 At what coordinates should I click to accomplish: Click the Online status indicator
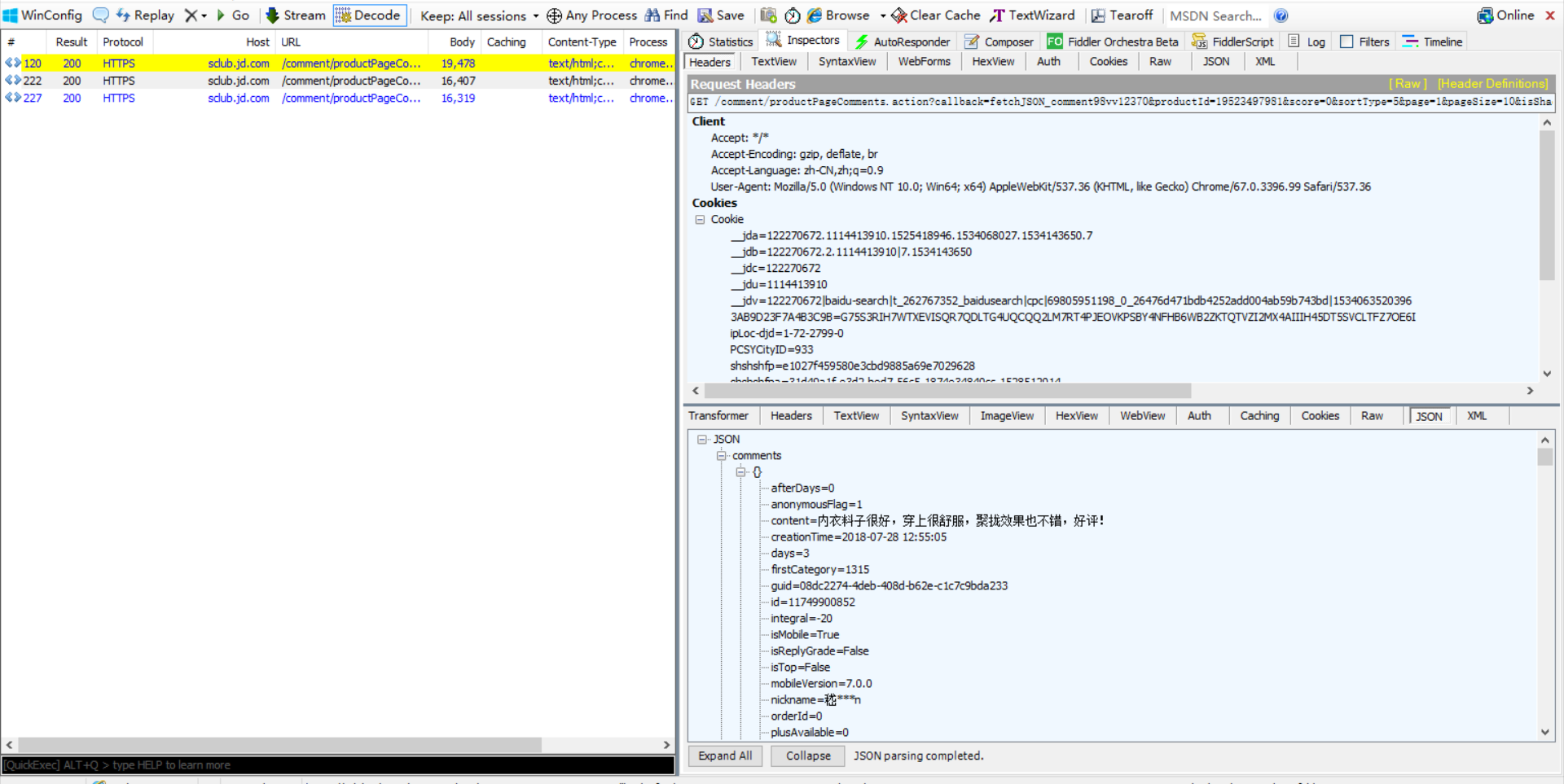pos(1506,15)
